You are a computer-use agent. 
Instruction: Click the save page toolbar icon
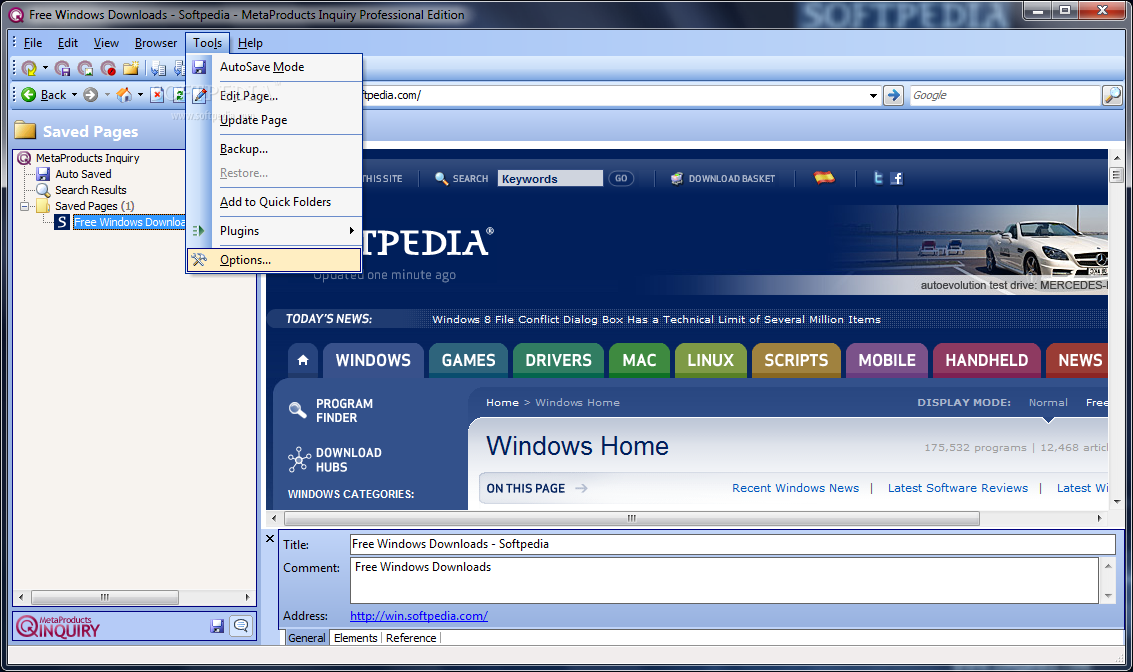(x=63, y=69)
